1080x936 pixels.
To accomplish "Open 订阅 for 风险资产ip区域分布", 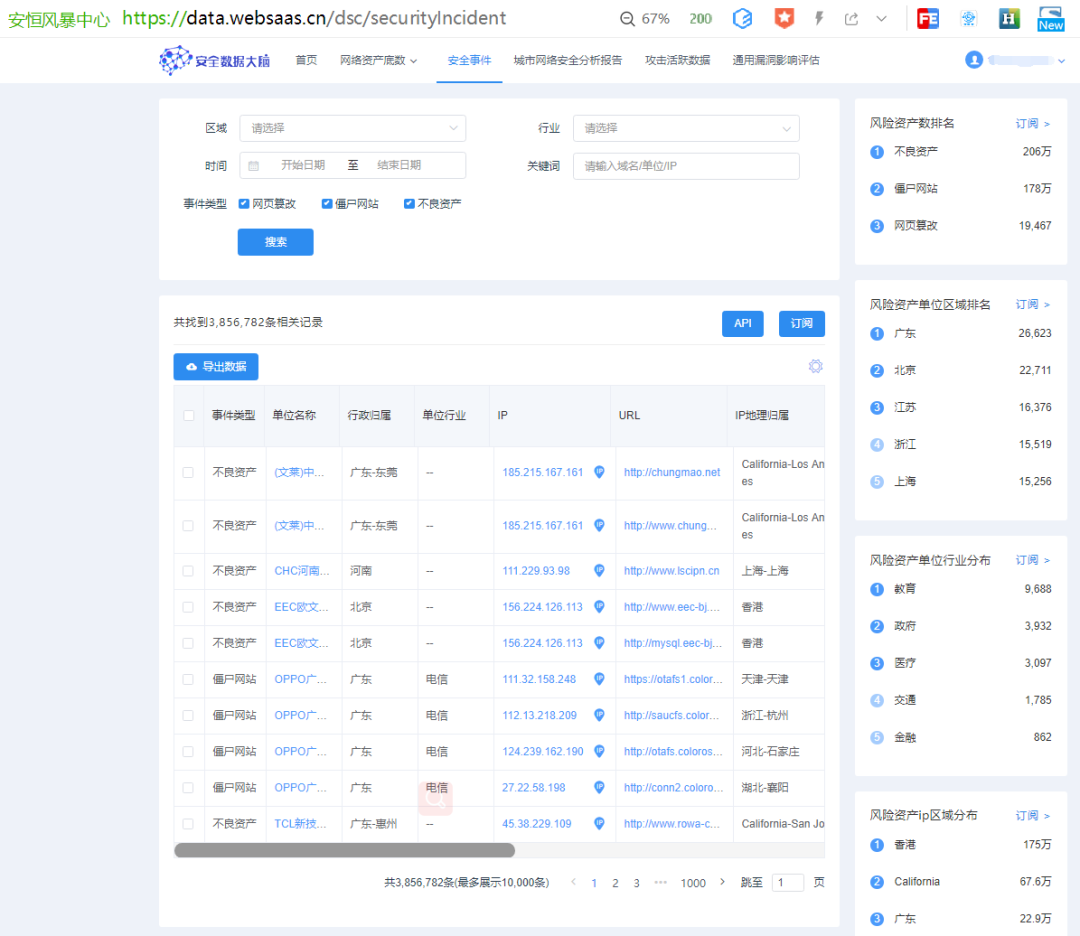I will tap(1032, 815).
